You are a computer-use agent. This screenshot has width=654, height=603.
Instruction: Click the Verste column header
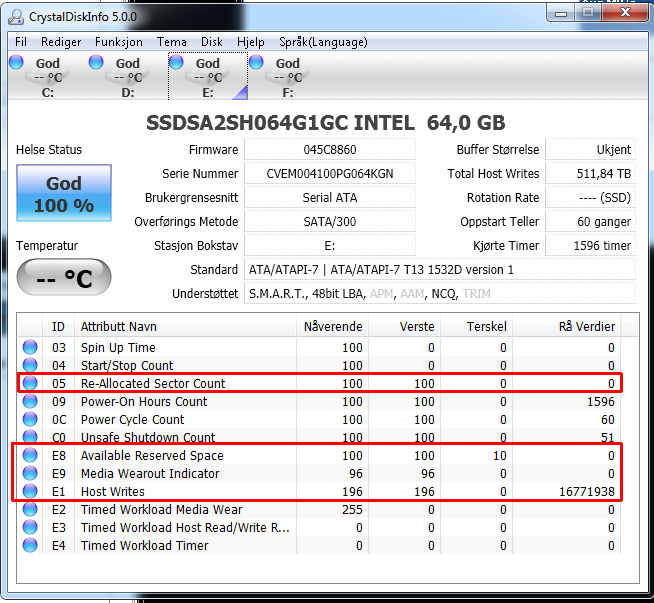(404, 327)
